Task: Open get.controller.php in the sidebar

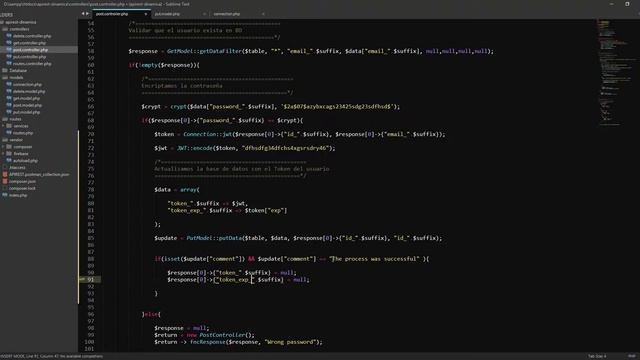Action: [x=29, y=43]
